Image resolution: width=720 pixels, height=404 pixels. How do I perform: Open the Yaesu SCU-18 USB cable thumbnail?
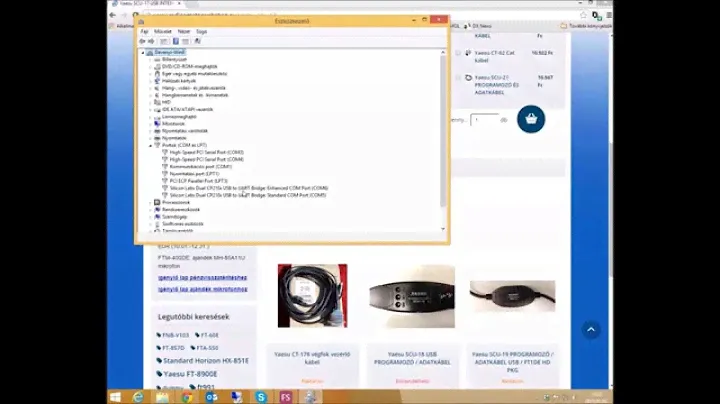click(x=412, y=297)
